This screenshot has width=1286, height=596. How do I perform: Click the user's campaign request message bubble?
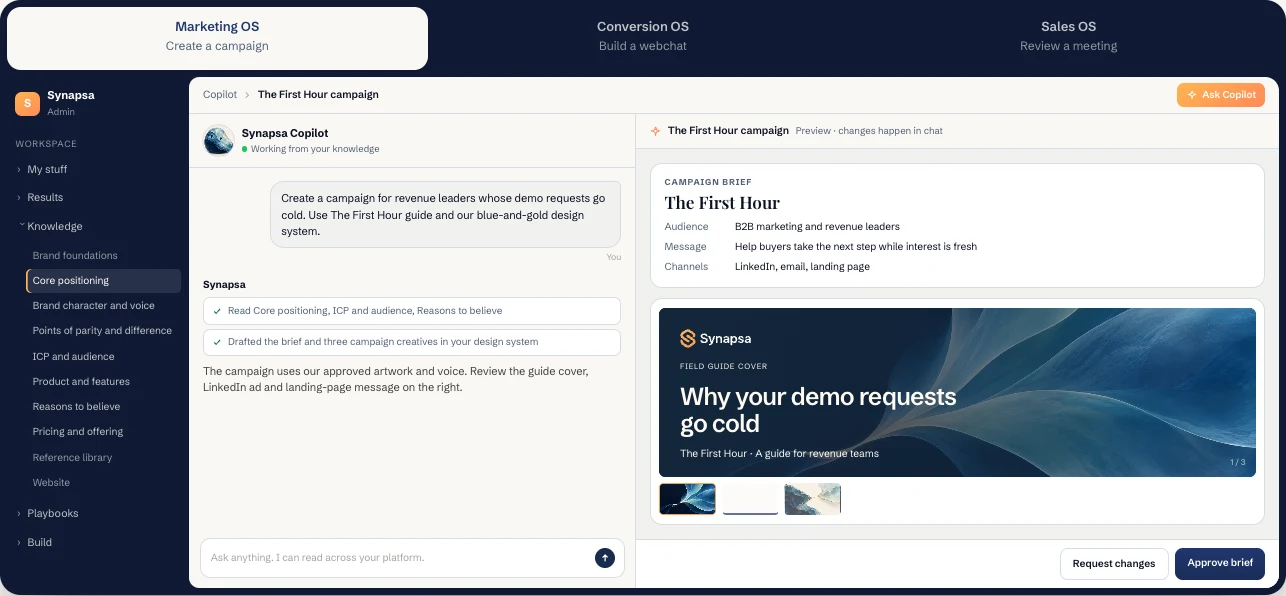[445, 214]
